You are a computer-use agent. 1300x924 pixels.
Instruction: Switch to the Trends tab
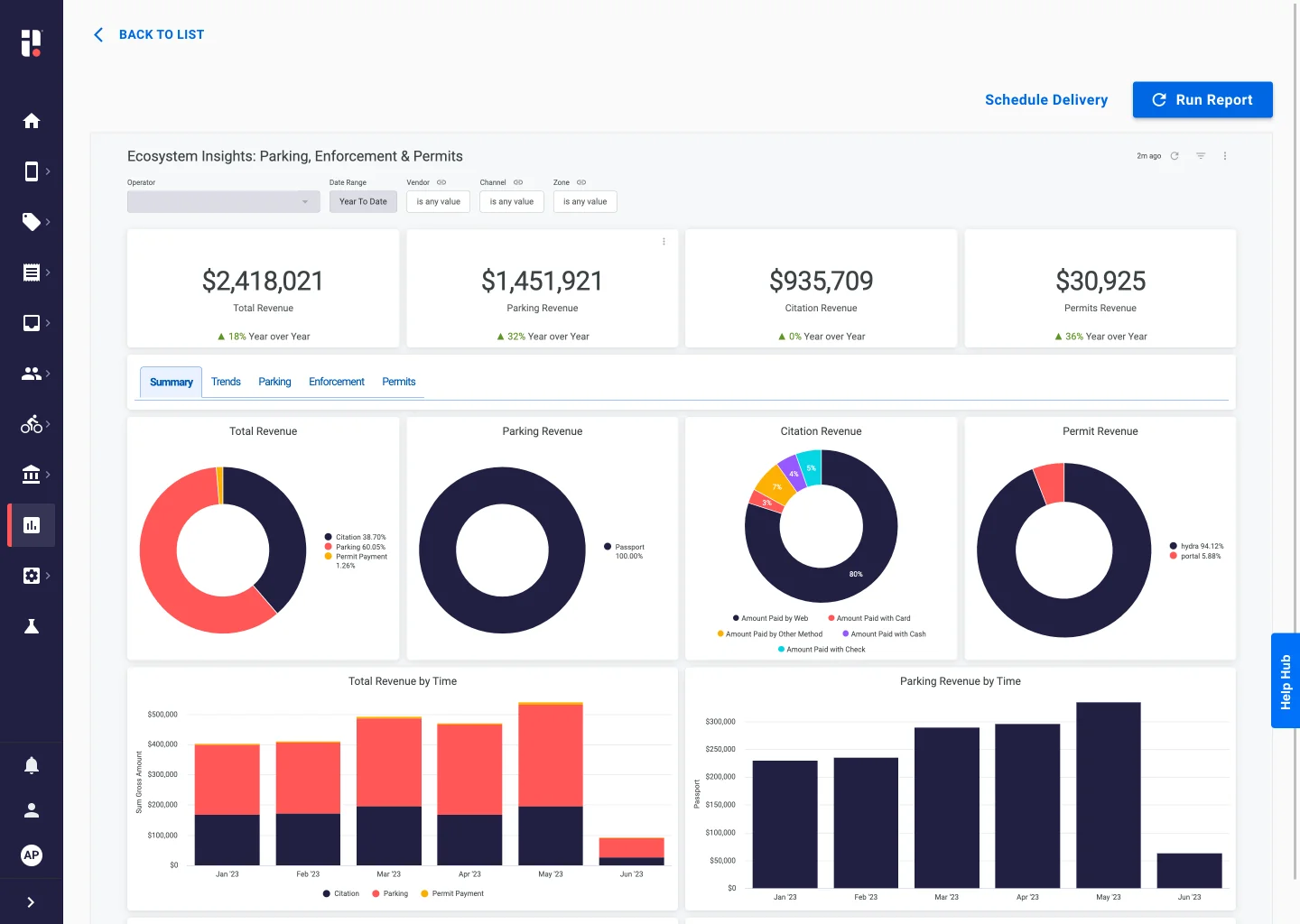click(x=226, y=382)
